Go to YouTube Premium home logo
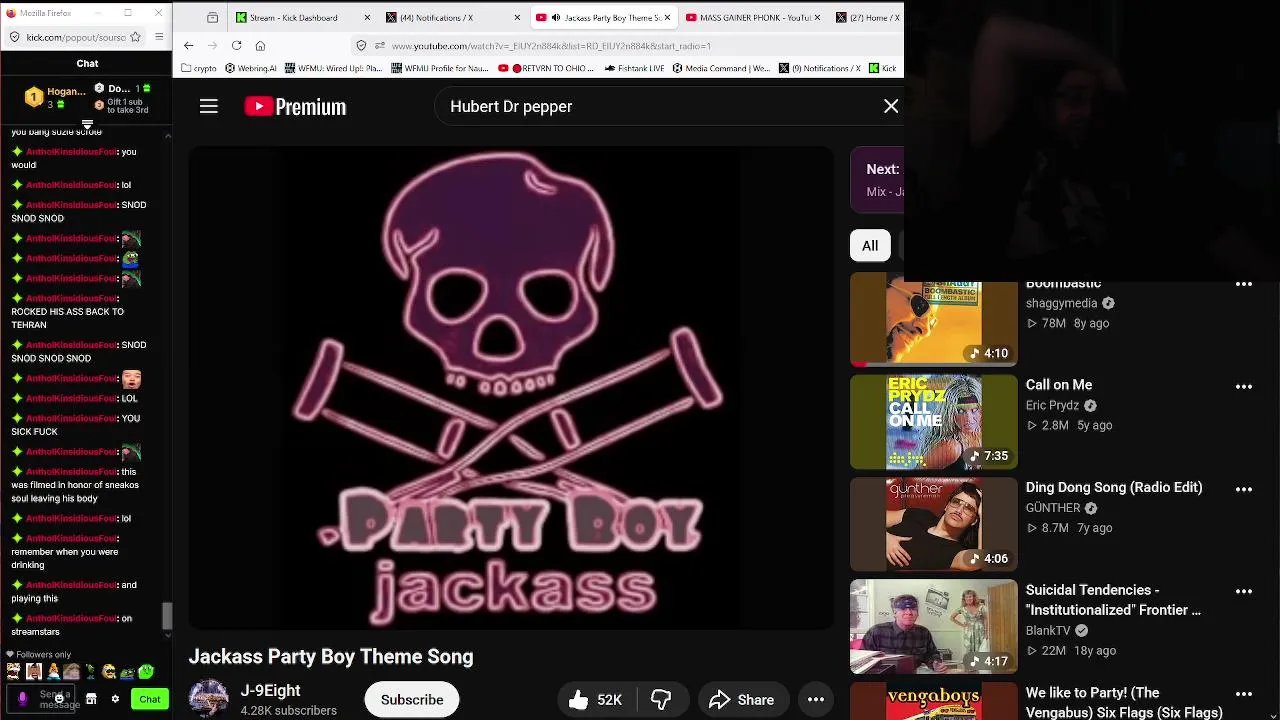This screenshot has width=1280, height=720. [295, 106]
